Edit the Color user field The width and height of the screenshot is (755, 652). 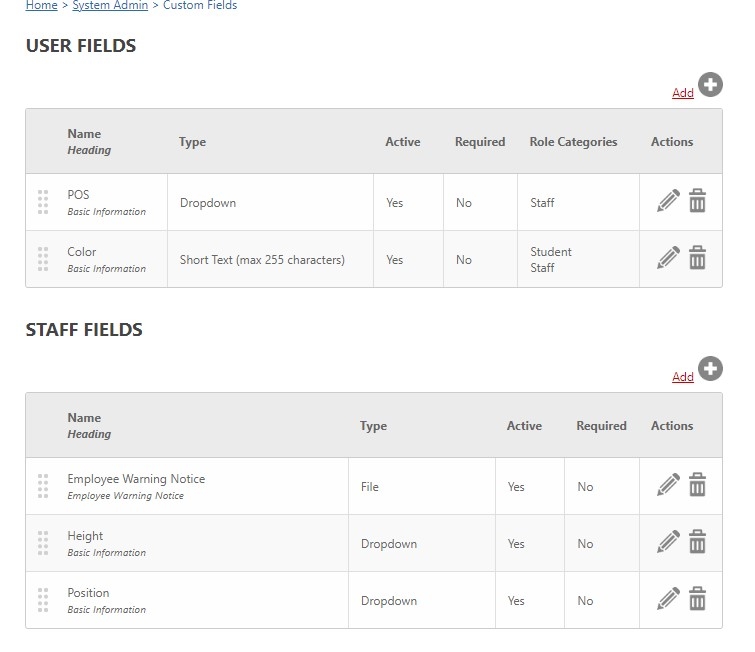(668, 258)
